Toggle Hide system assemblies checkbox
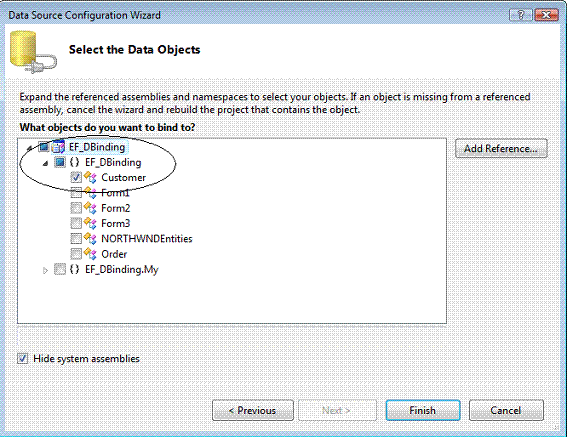 tap(22, 358)
